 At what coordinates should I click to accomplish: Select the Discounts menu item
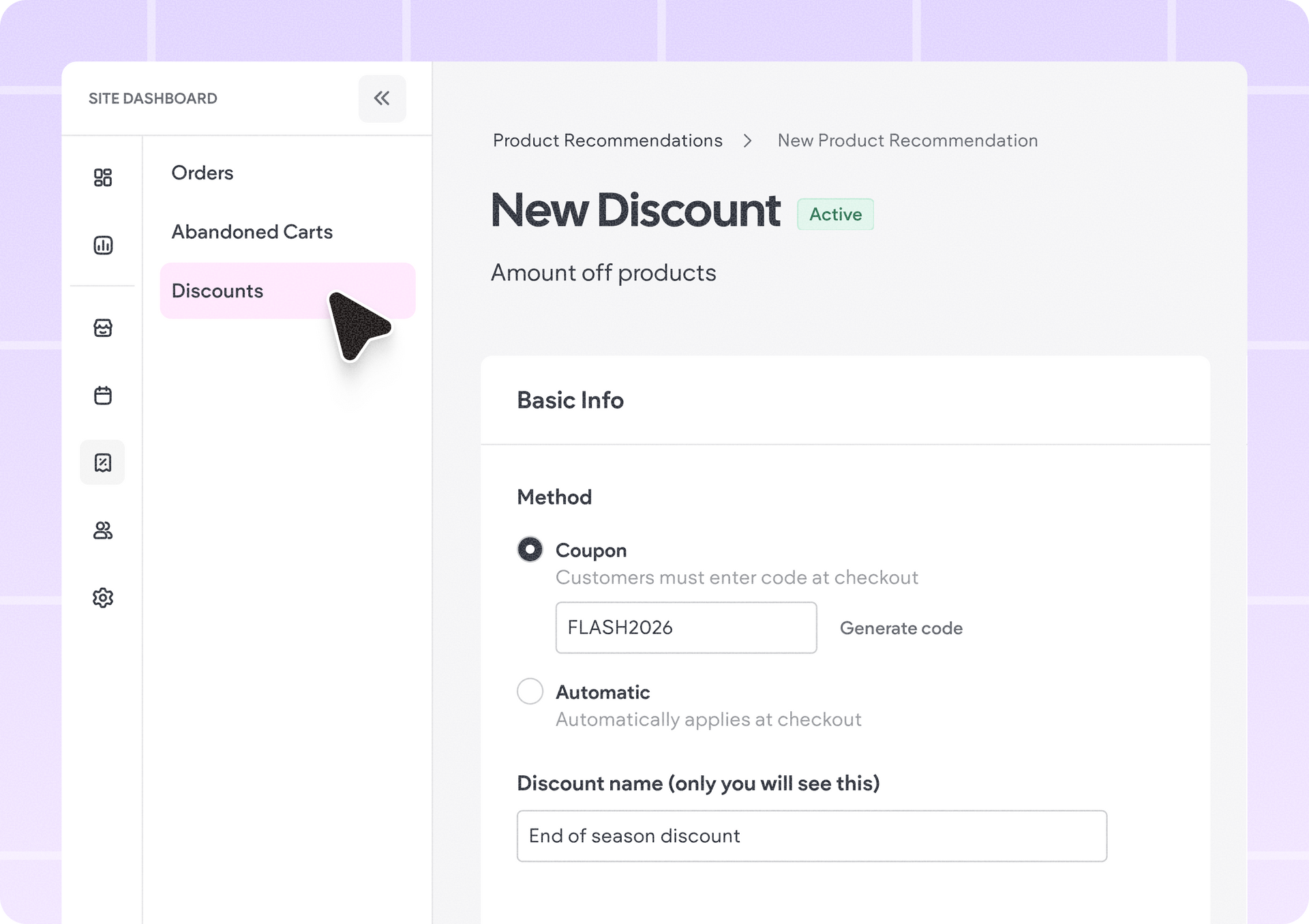pyautogui.click(x=288, y=290)
